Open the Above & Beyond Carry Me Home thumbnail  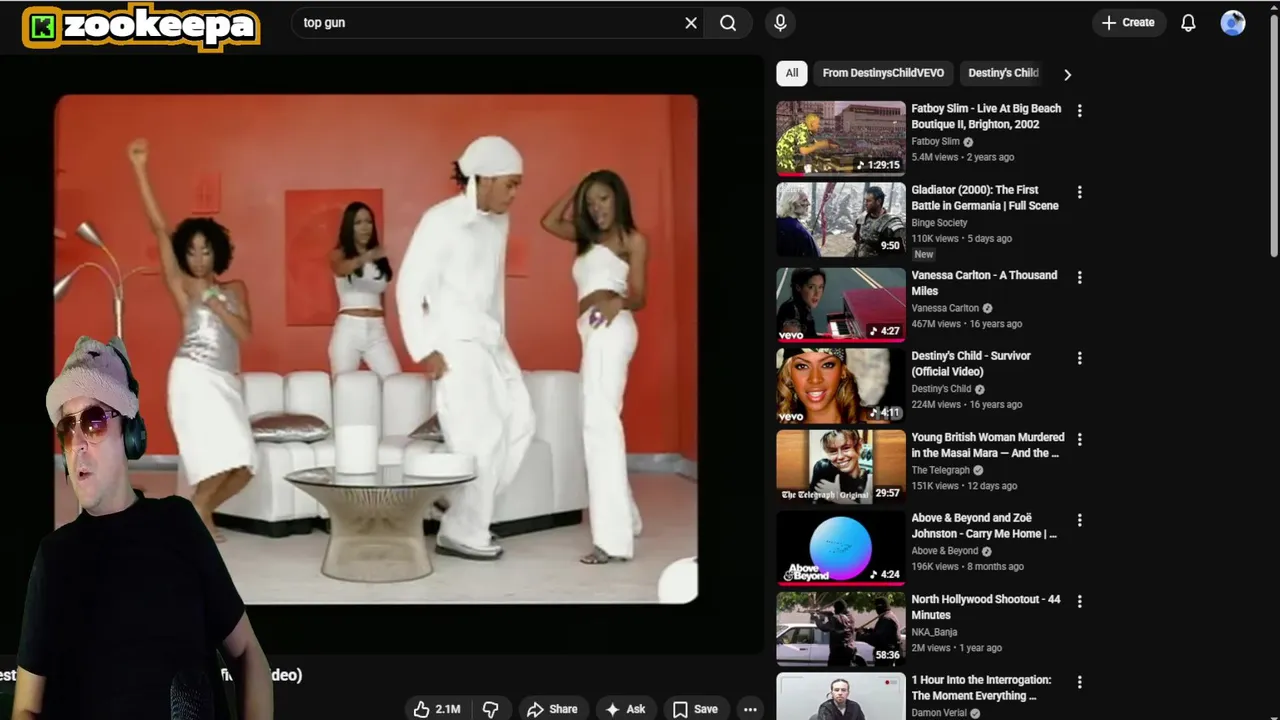pos(841,547)
